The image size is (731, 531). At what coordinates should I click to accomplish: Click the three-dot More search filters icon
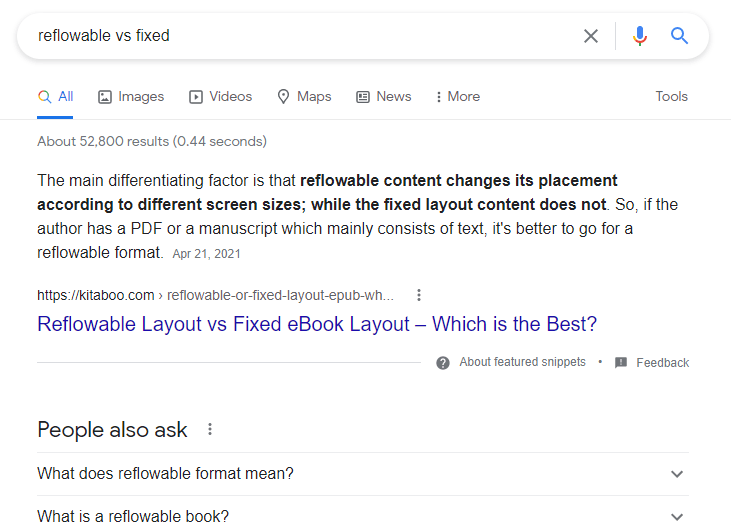(x=439, y=97)
